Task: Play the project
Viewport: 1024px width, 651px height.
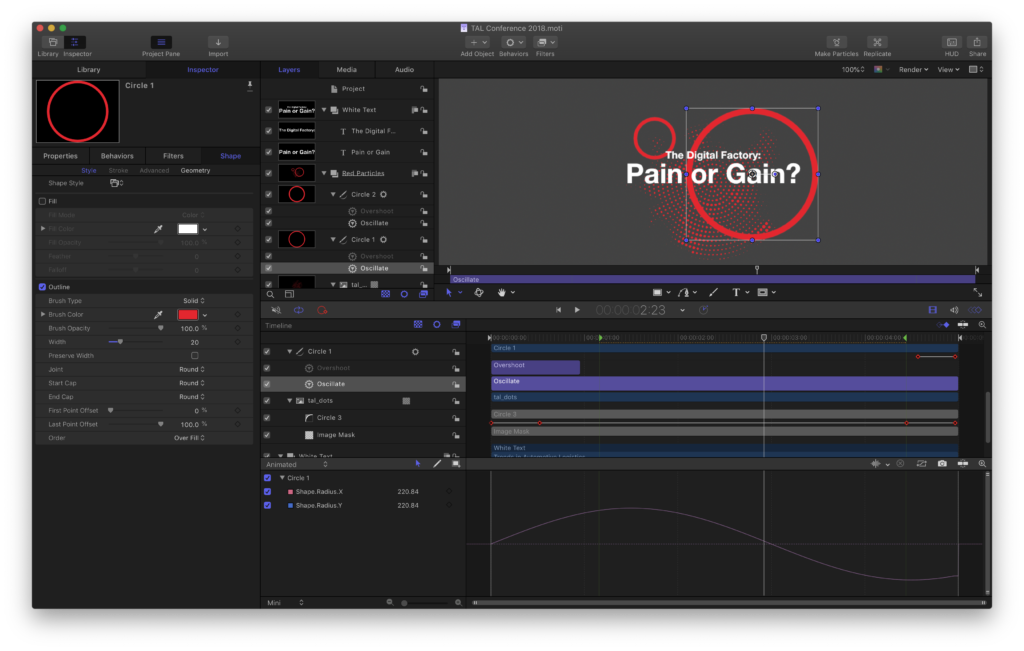Action: [577, 310]
